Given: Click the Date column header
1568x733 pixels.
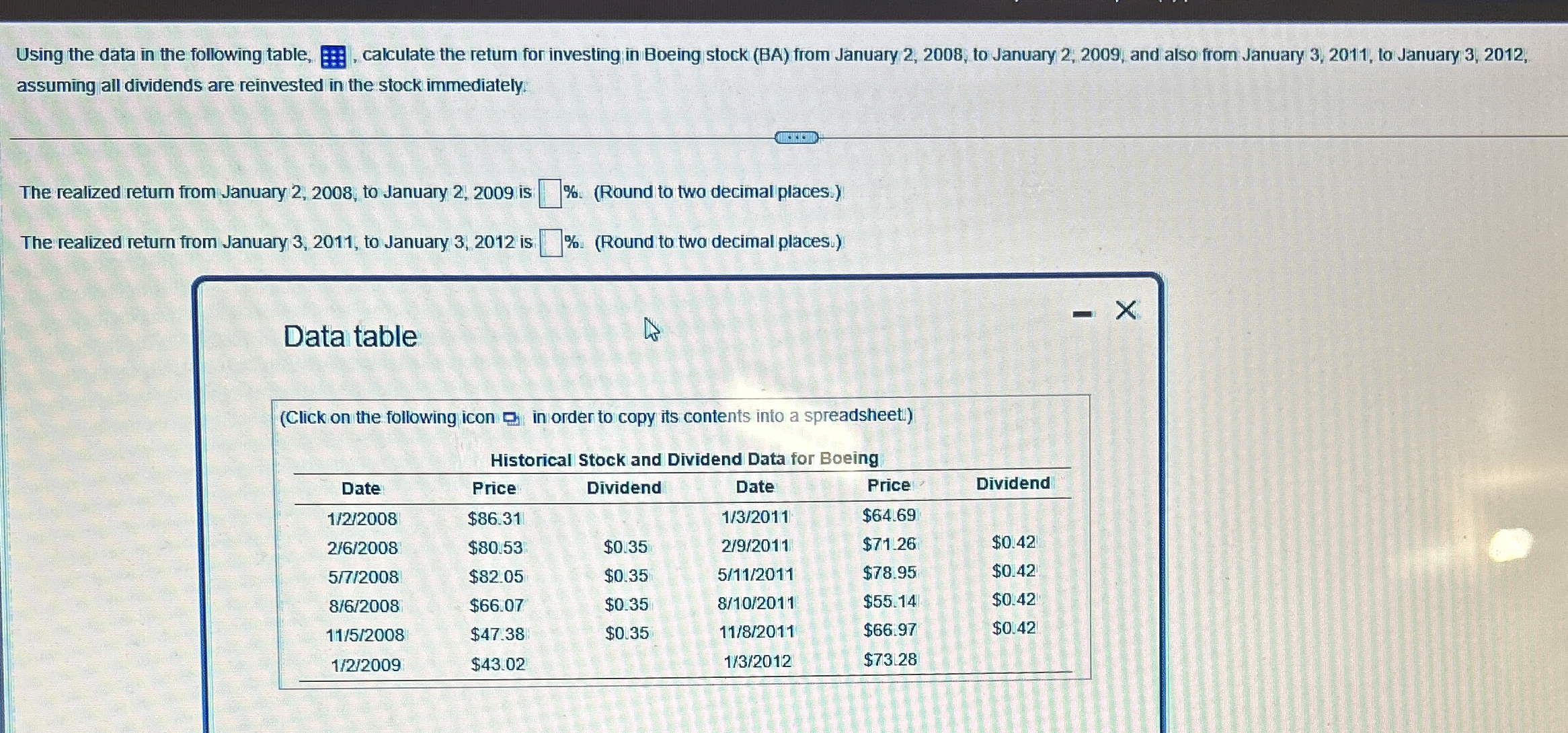Looking at the screenshot, I should tap(362, 487).
